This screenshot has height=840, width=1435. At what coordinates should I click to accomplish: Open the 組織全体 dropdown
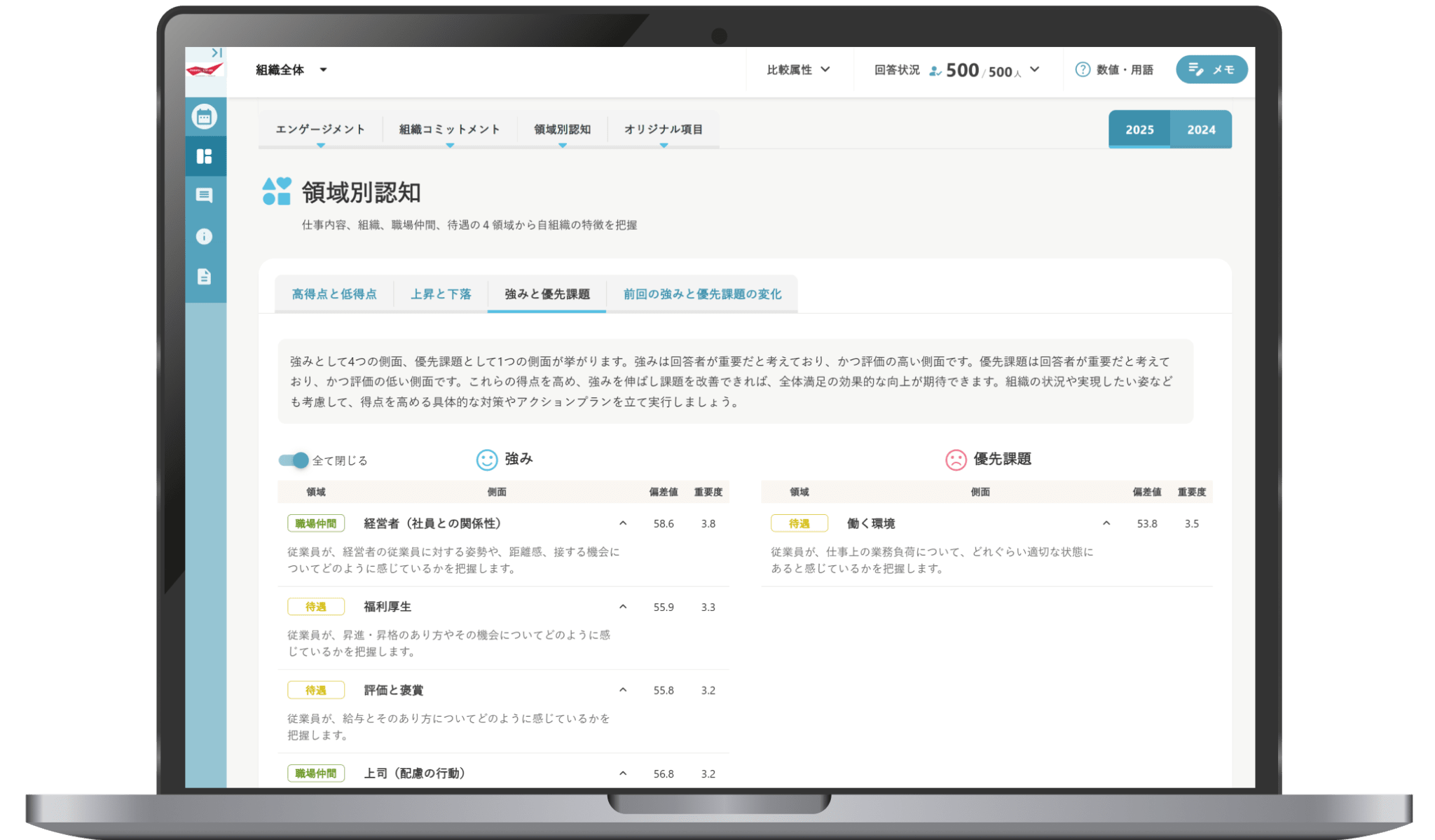(290, 69)
